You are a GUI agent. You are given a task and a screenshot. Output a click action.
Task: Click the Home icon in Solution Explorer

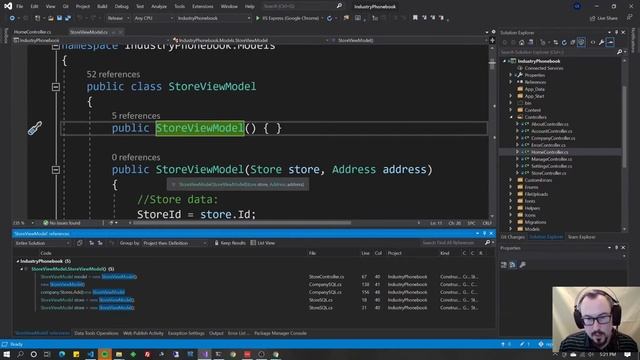coord(522,42)
